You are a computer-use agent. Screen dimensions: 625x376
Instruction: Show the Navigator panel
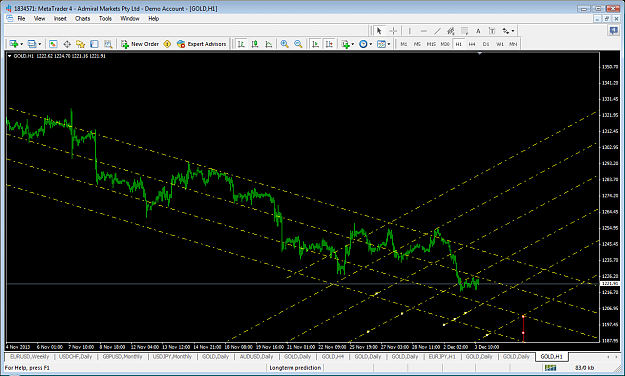click(x=81, y=44)
